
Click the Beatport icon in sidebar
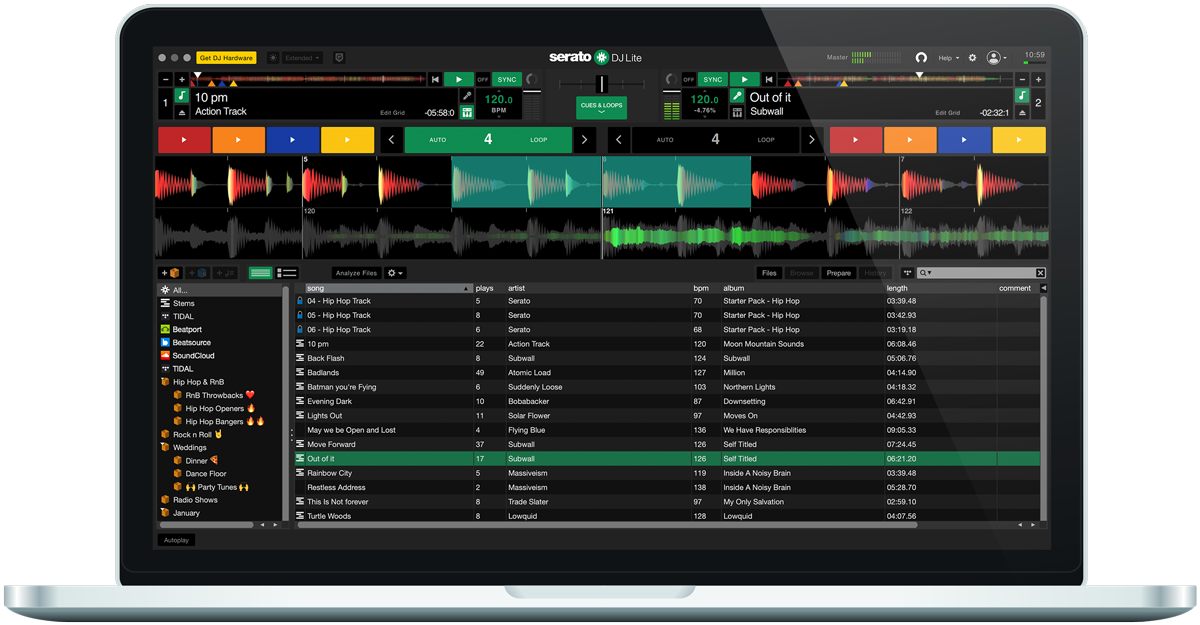165,329
